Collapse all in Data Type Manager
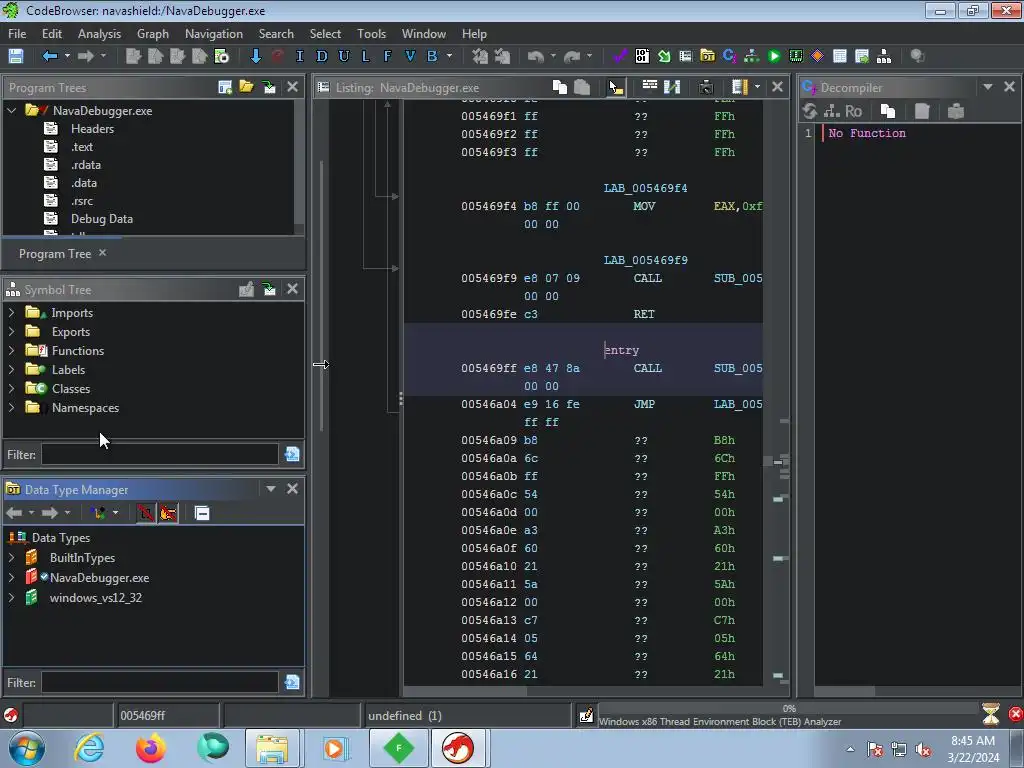Image resolution: width=1024 pixels, height=768 pixels. pyautogui.click(x=202, y=513)
